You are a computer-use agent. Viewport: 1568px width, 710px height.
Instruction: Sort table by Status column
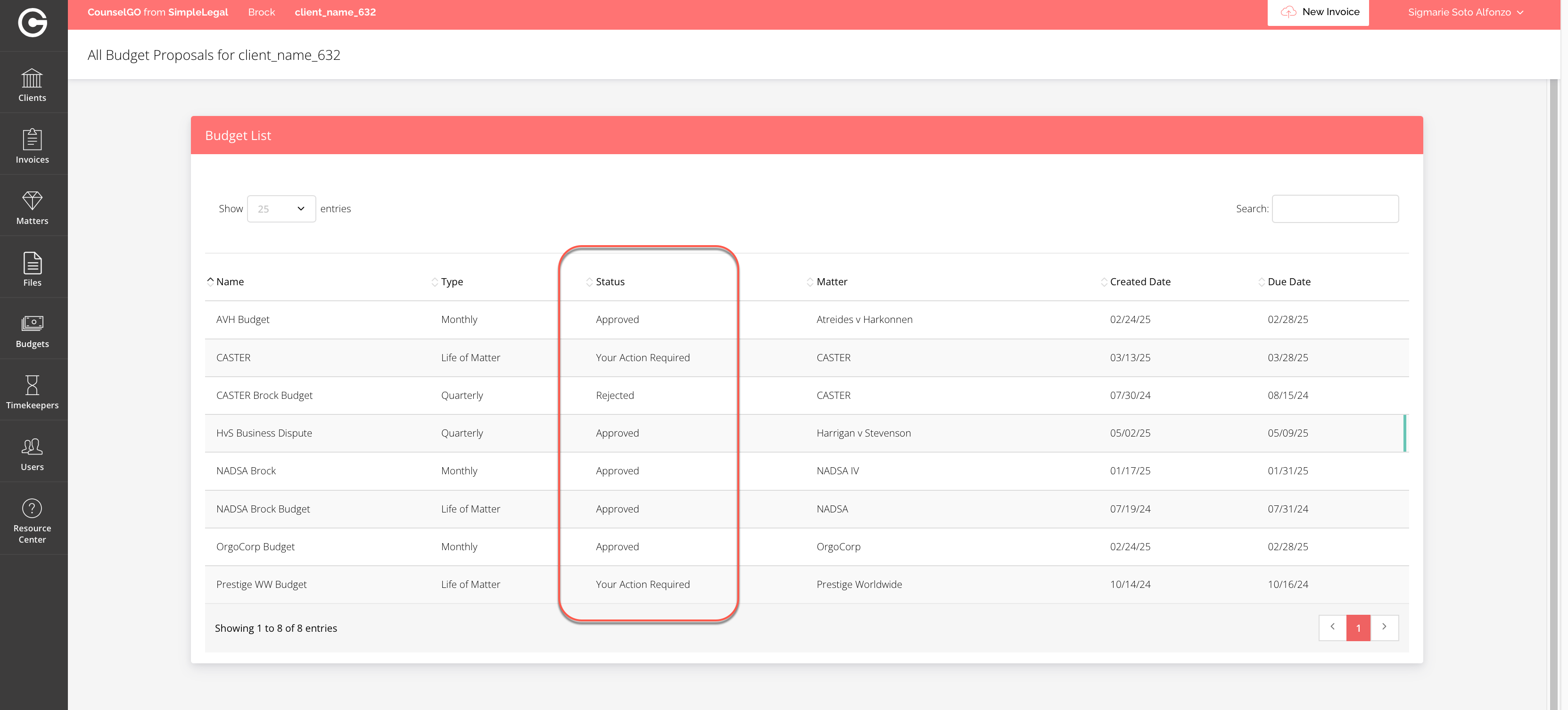(610, 282)
